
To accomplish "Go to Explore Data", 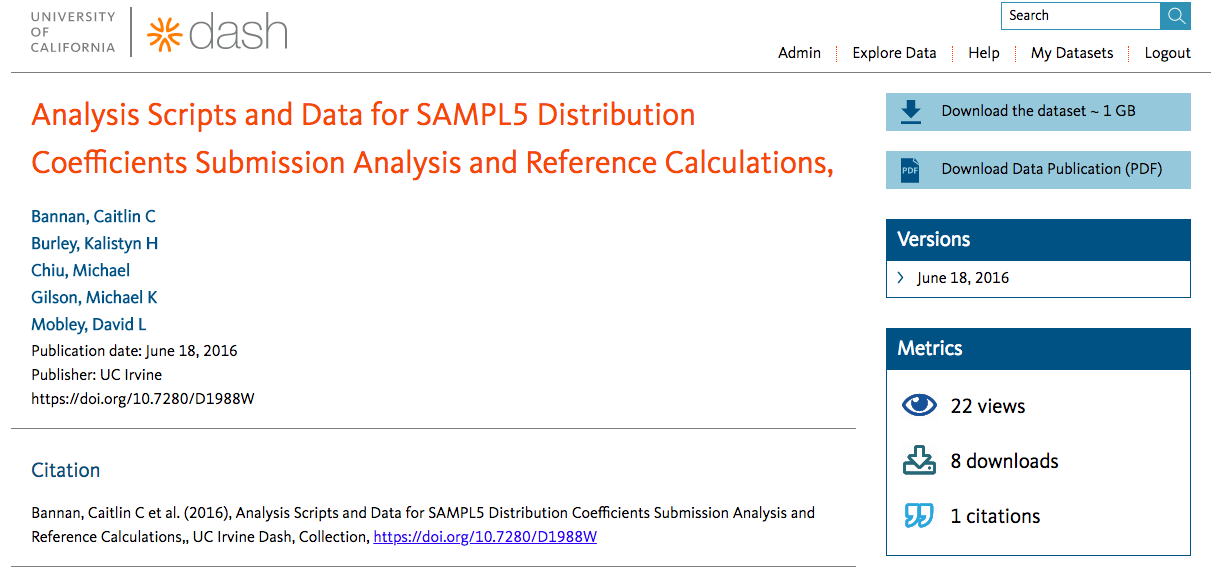I will pyautogui.click(x=894, y=53).
